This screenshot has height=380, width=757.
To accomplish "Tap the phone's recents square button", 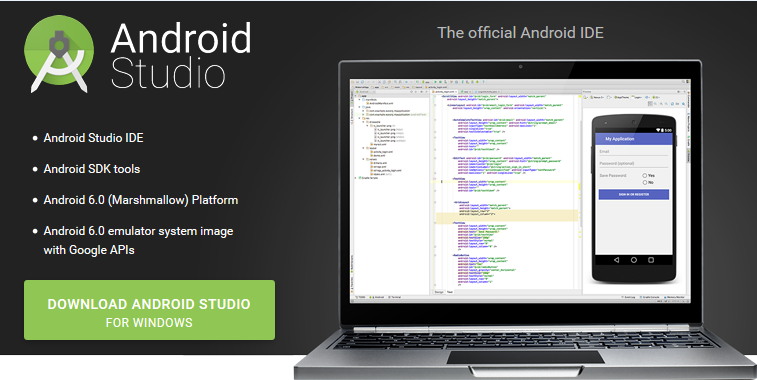I will pos(651,260).
